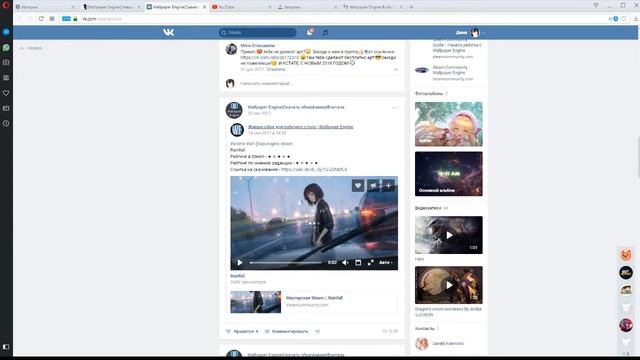Click the VK search field
This screenshot has width=640, height=360.
[x=258, y=32]
